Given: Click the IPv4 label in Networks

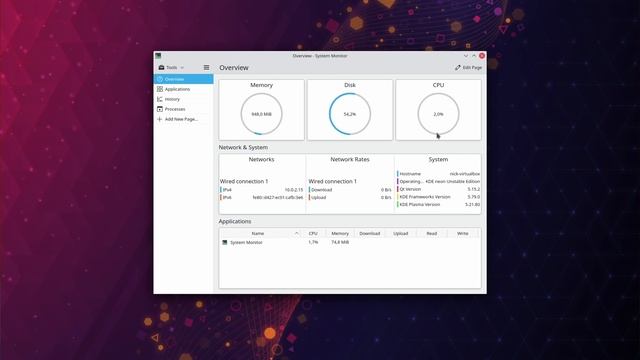Looking at the screenshot, I should pyautogui.click(x=227, y=190).
